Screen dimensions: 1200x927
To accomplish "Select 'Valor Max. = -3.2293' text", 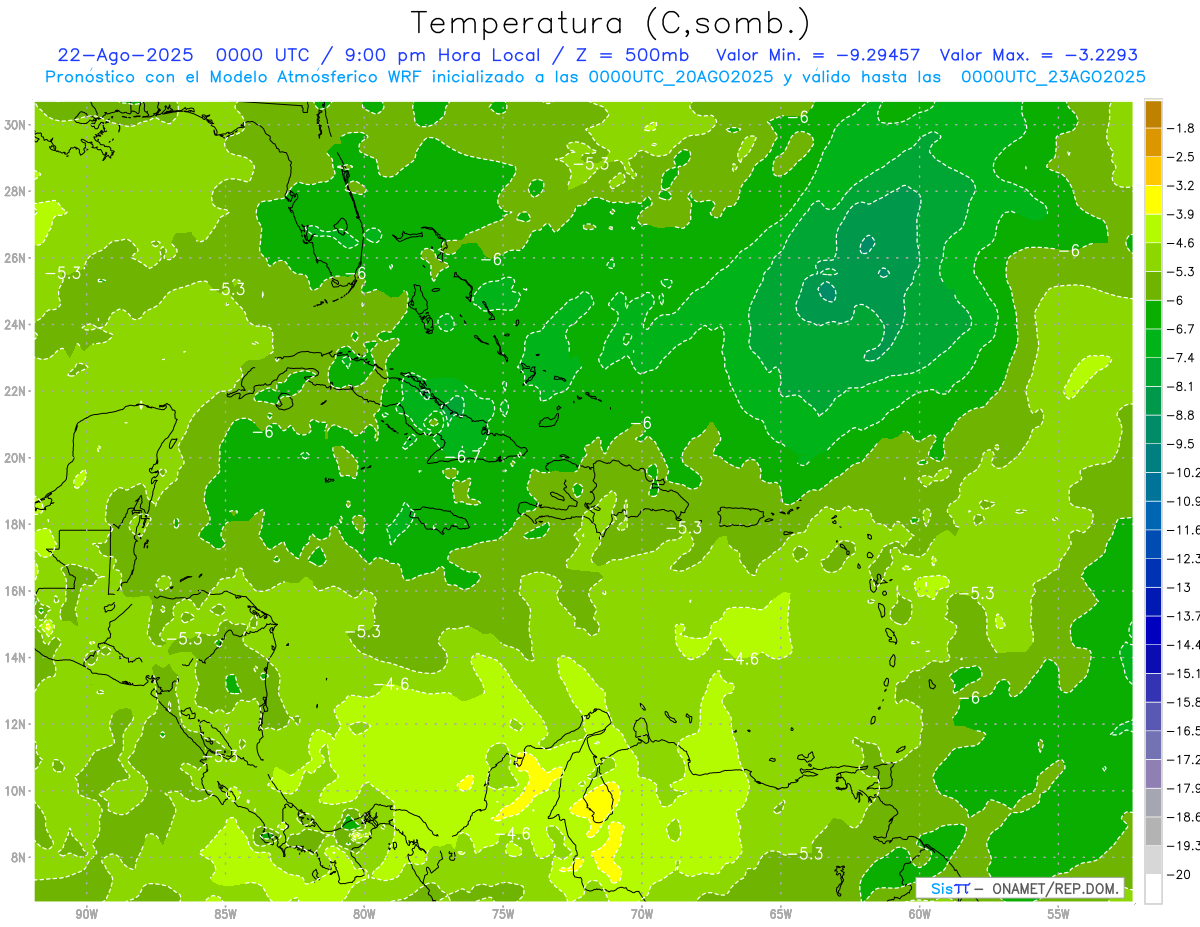I will click(1039, 55).
